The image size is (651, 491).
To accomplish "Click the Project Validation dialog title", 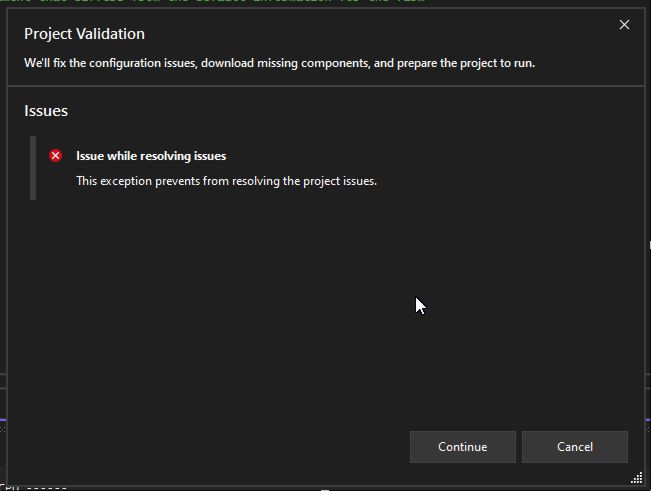I will (x=84, y=34).
